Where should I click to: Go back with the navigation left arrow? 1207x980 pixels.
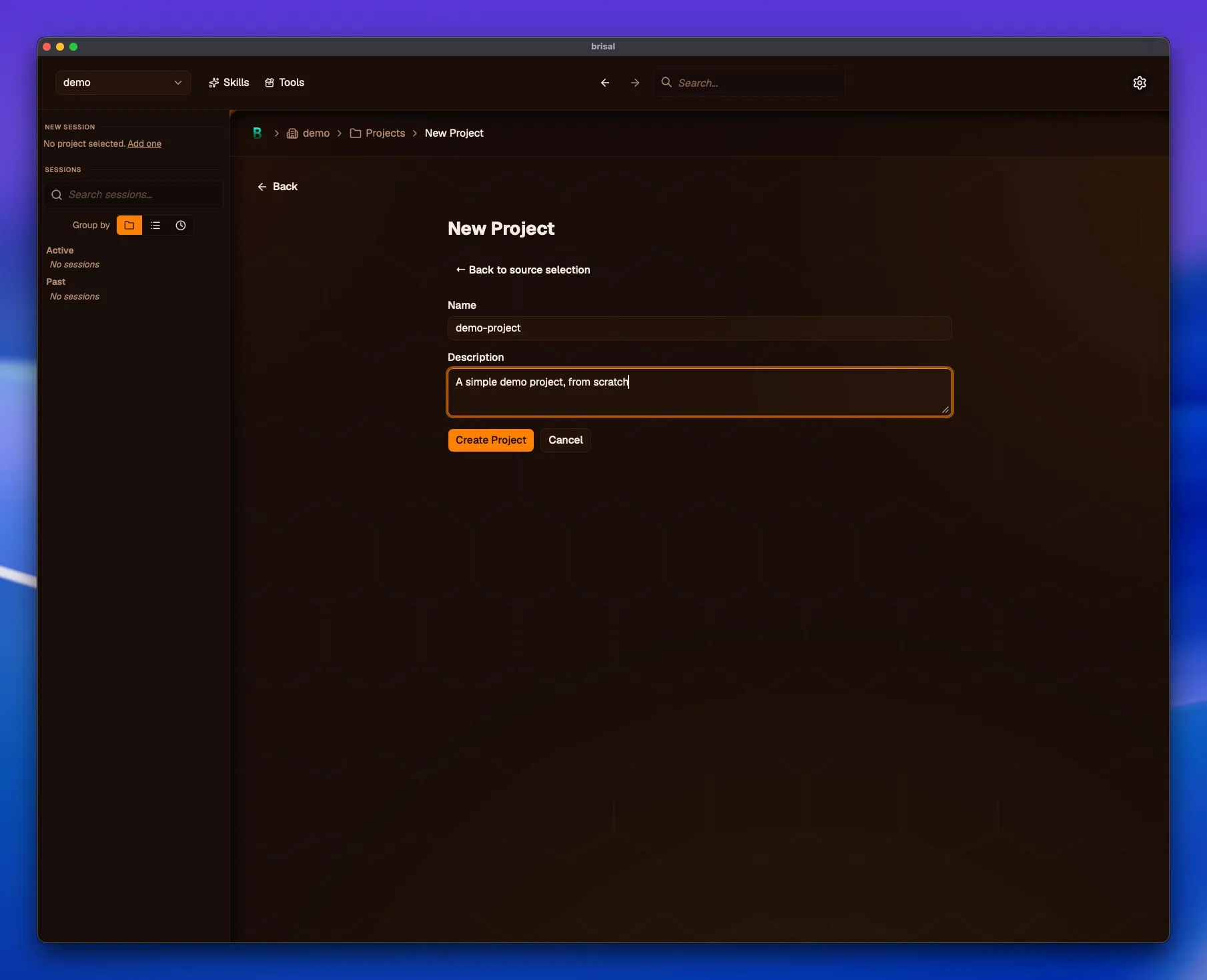(x=605, y=83)
